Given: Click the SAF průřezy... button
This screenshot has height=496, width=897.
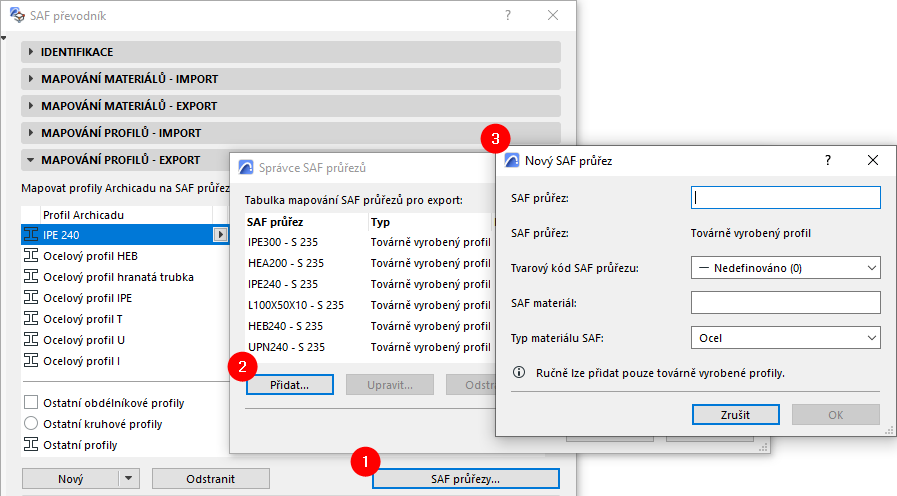Looking at the screenshot, I should (466, 479).
